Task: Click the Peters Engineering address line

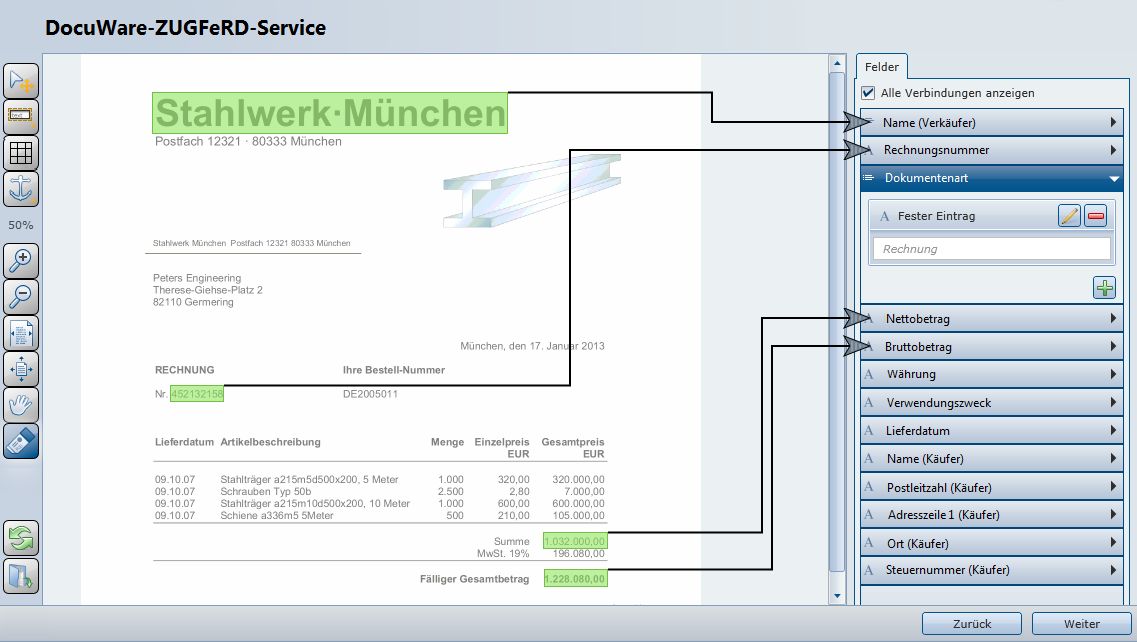Action: coord(197,278)
